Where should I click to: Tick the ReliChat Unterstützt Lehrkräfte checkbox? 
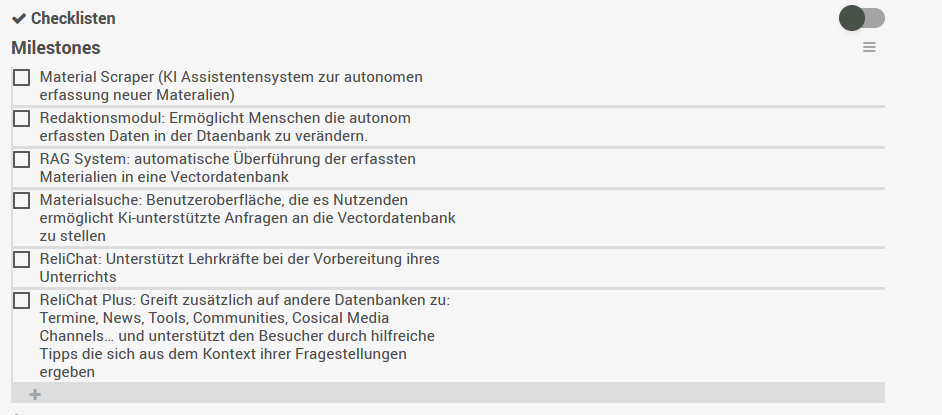(22, 260)
